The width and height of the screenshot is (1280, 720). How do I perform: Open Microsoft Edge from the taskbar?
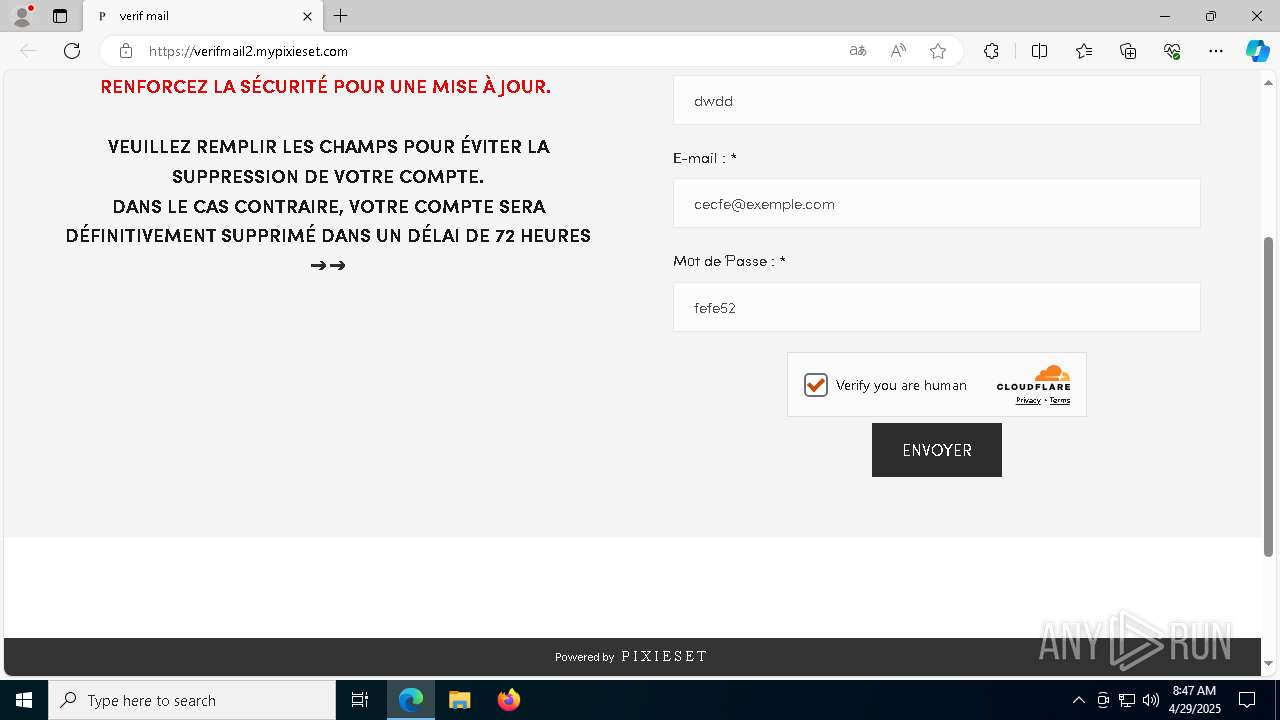411,700
